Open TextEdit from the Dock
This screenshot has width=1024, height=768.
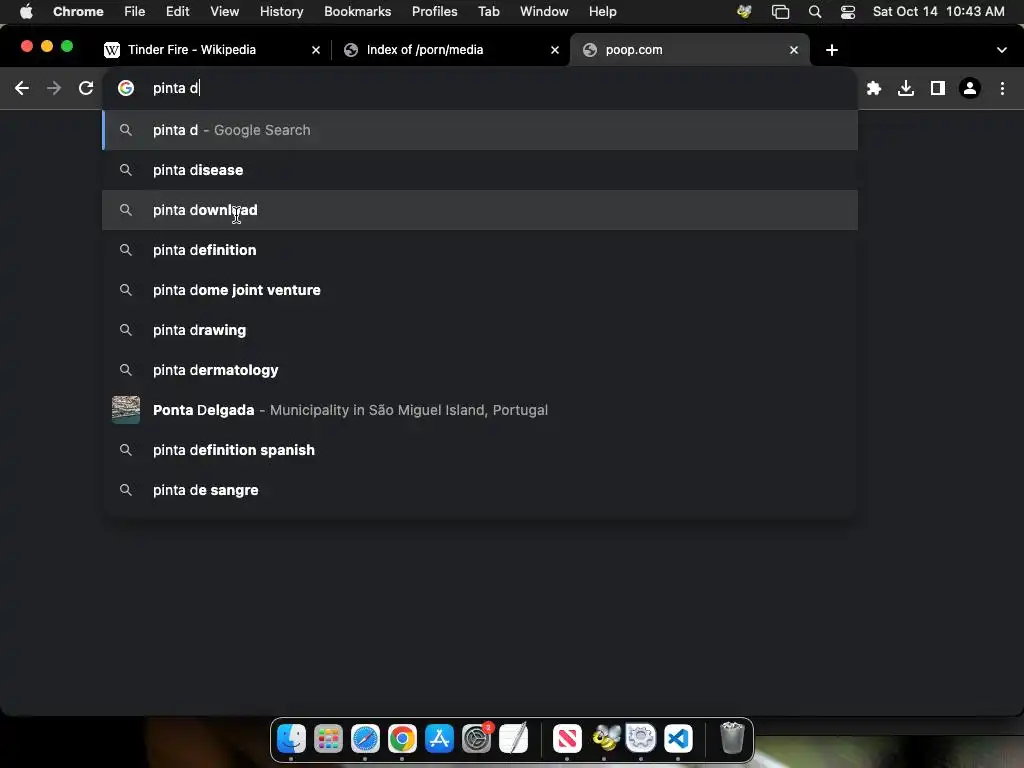513,739
